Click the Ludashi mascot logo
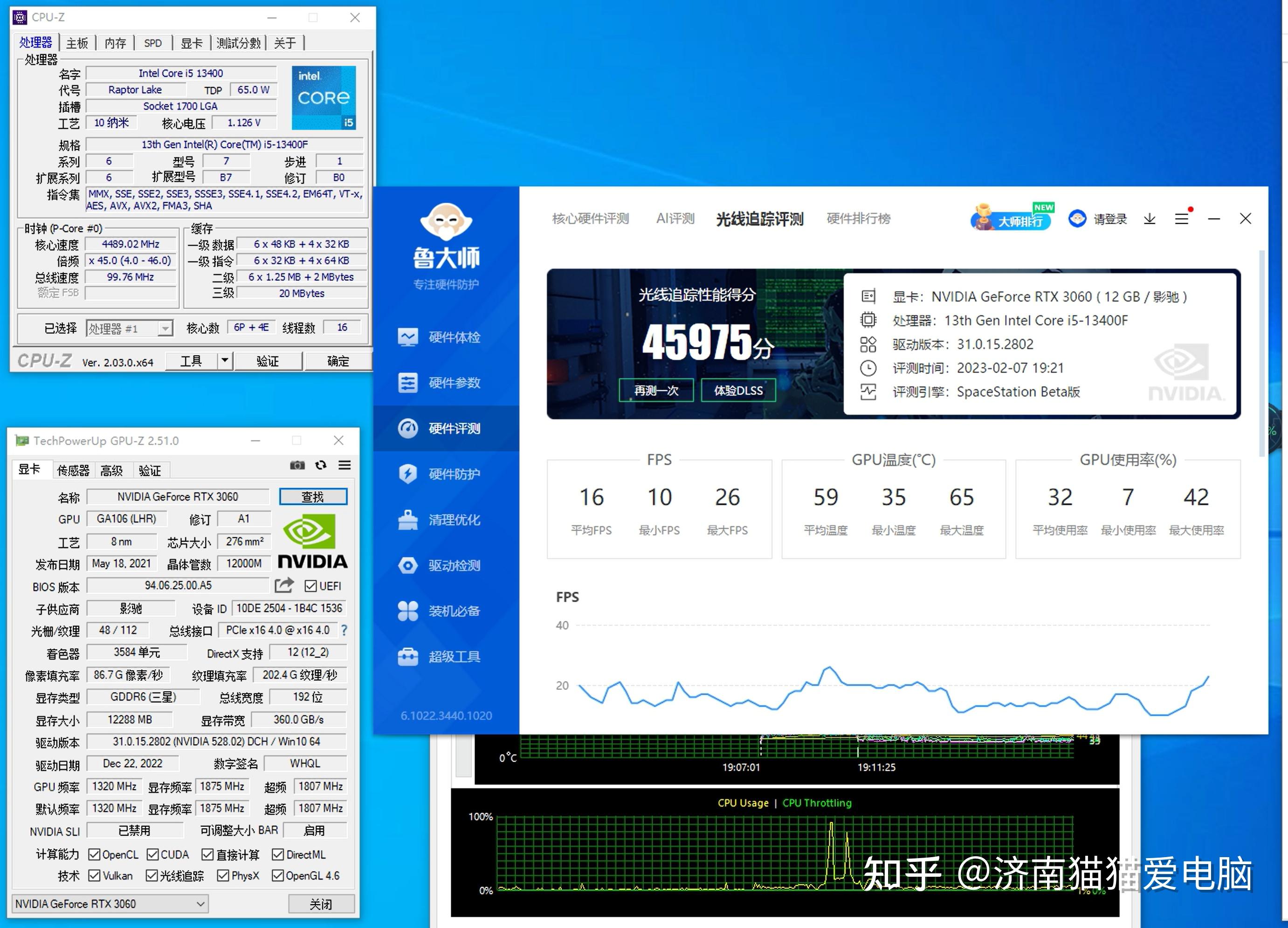 (x=446, y=221)
